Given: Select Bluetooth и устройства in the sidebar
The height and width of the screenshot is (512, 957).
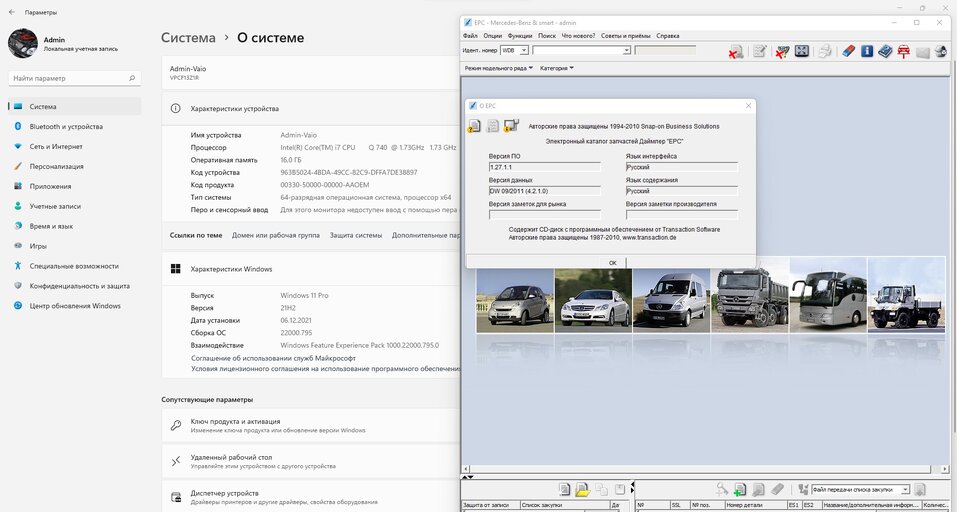Looking at the screenshot, I should [x=74, y=126].
